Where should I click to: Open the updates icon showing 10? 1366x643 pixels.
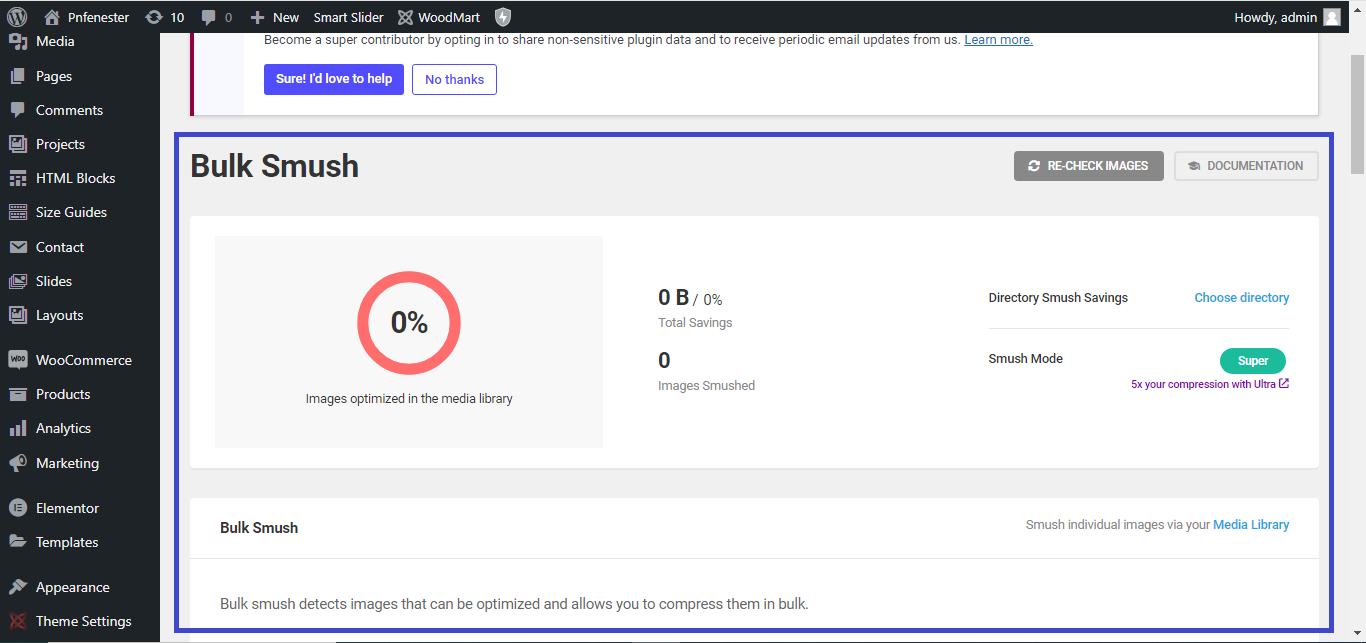pos(154,17)
